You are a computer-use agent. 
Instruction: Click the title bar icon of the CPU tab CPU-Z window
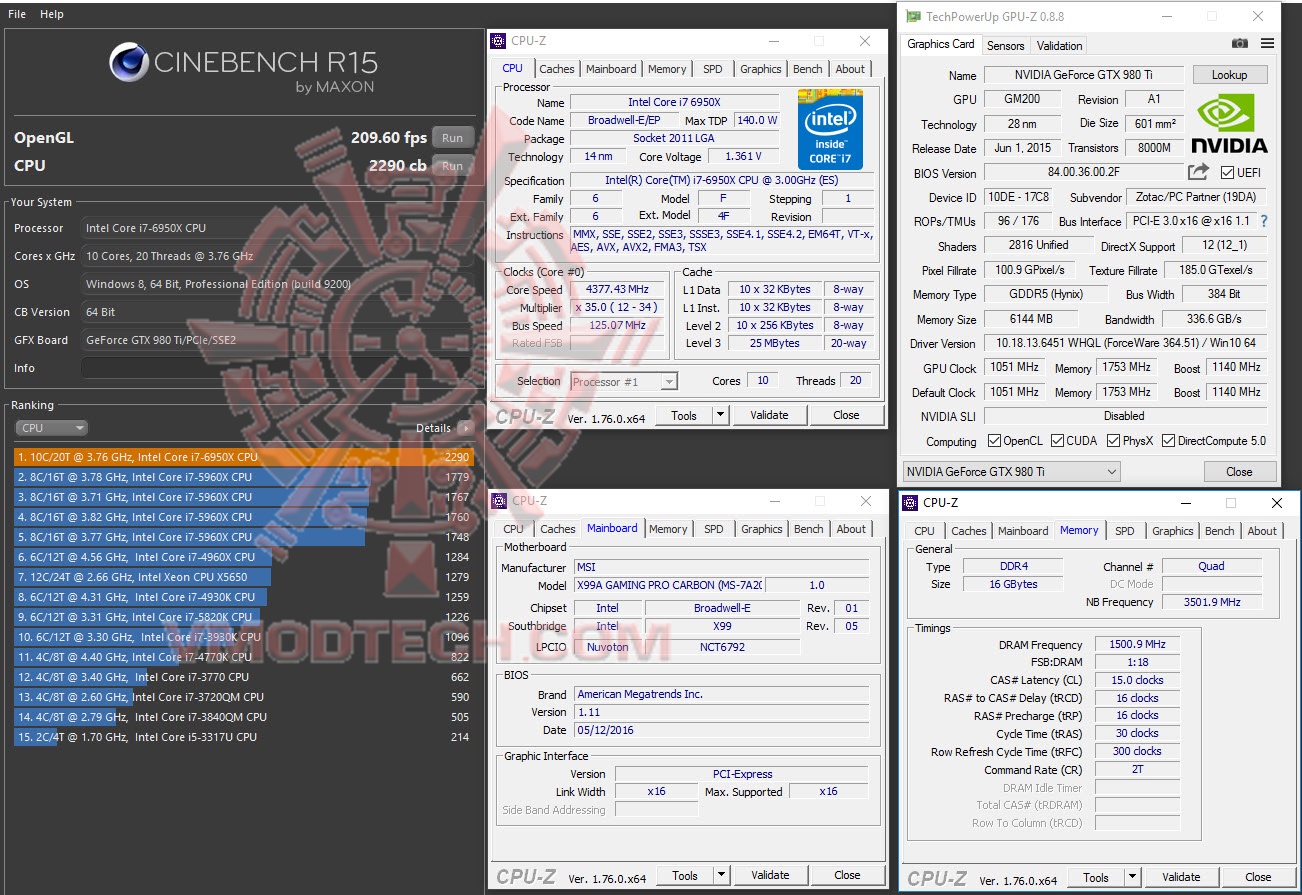(499, 41)
